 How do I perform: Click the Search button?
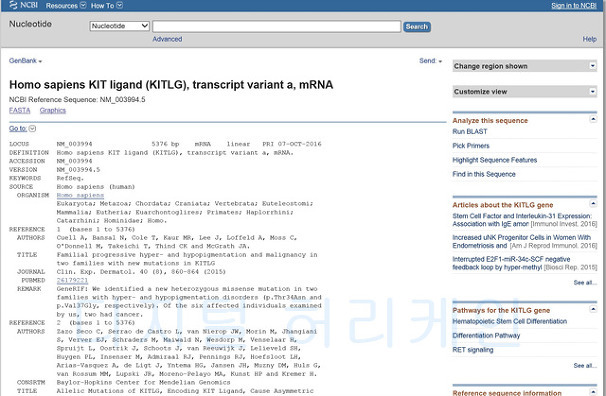[x=417, y=27]
